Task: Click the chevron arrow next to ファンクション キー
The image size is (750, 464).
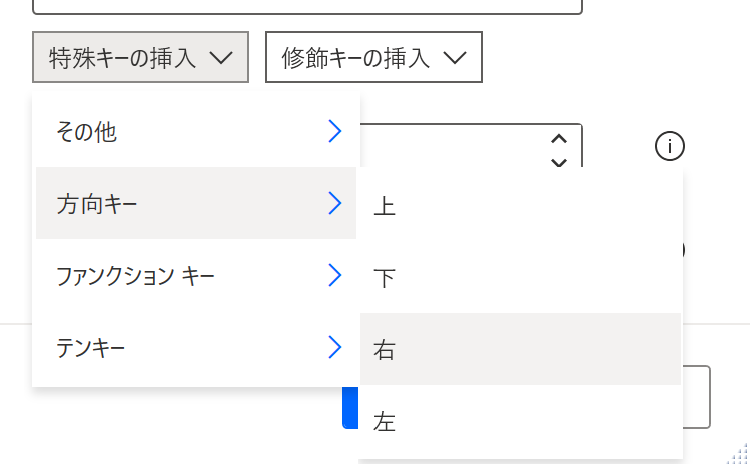Action: point(335,275)
